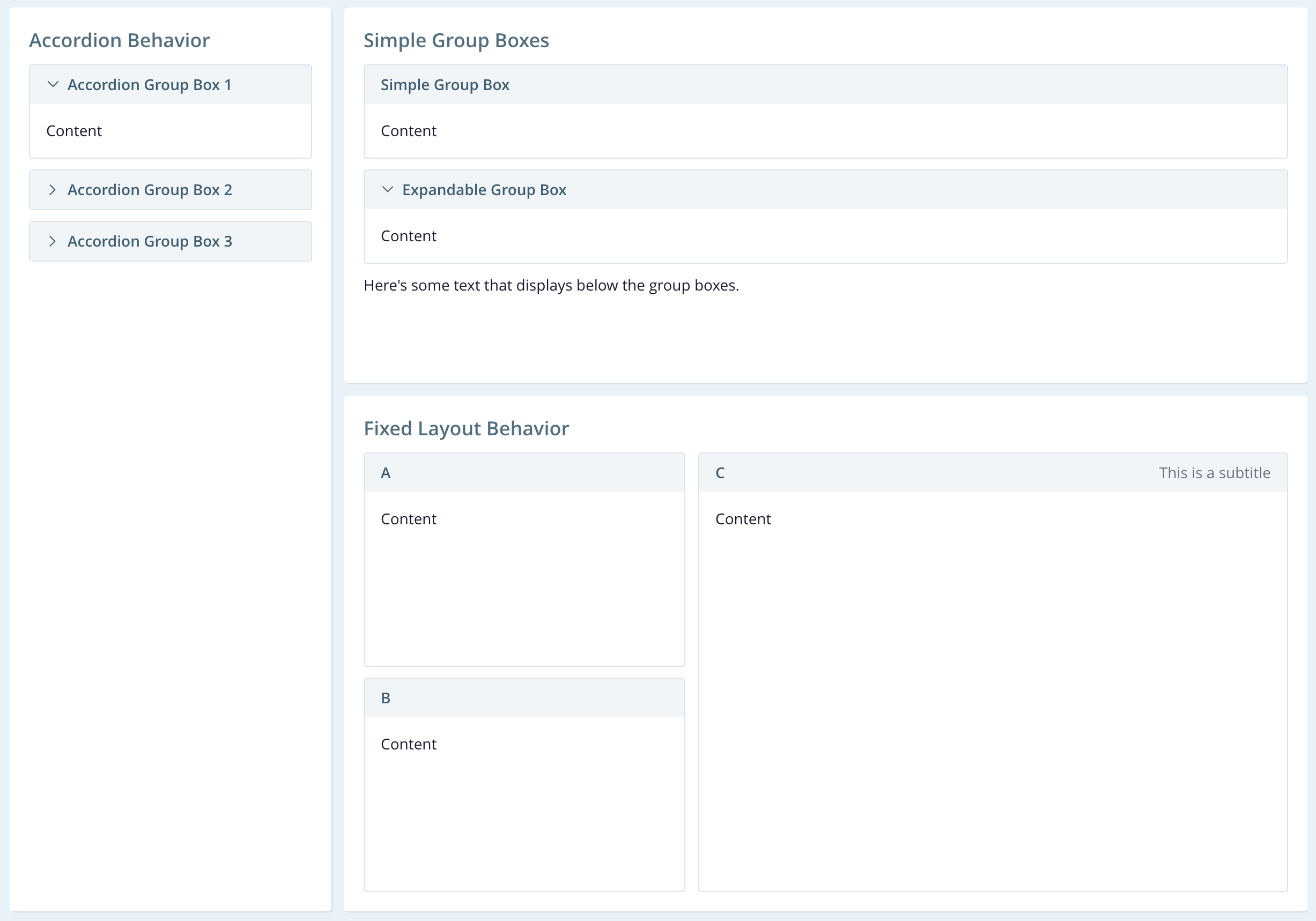Click 'This is a subtitle' text
Screen dimensions: 1316x921
(1214, 473)
